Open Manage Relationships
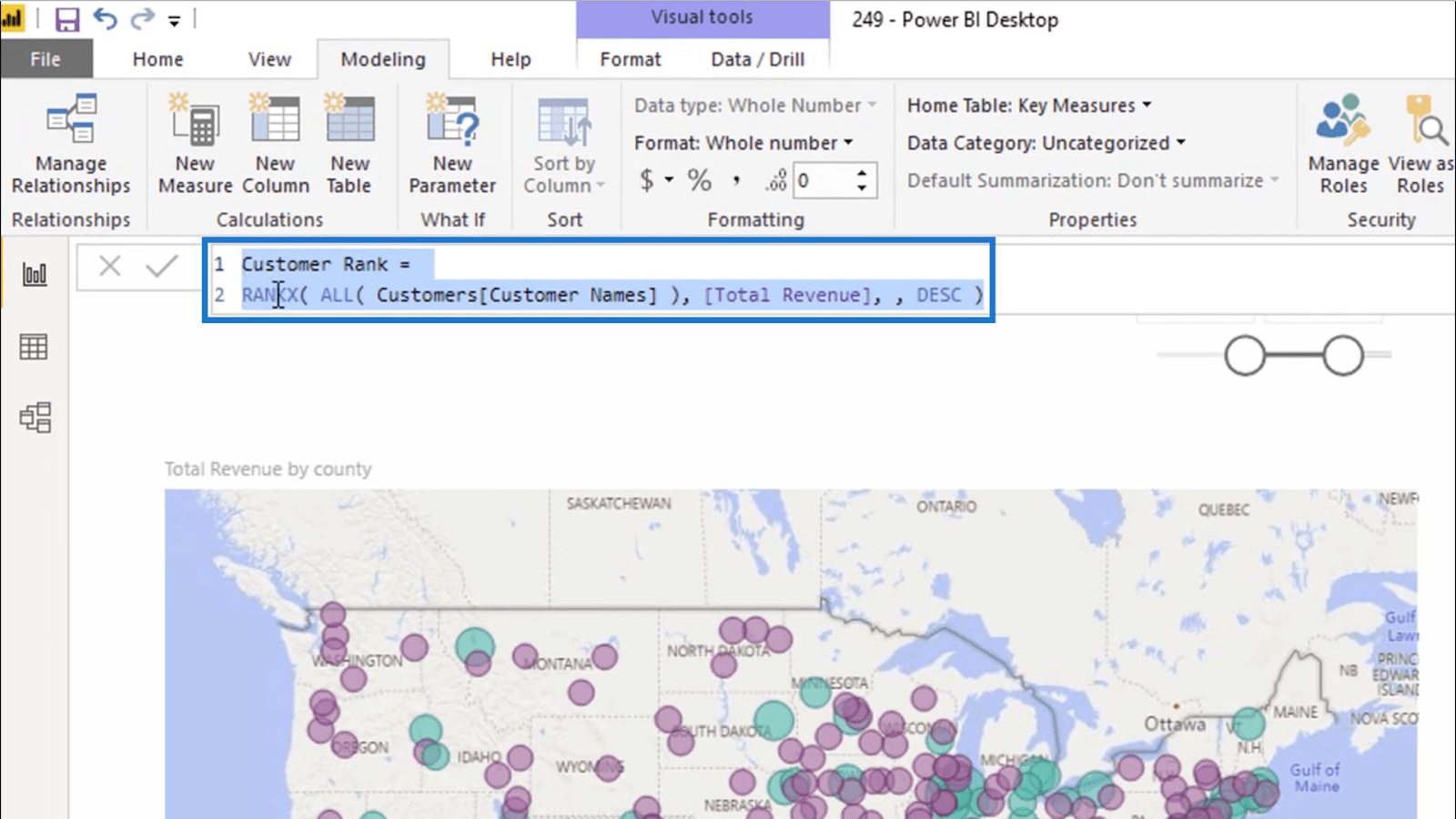Screen dimensions: 1456x819 71,146
